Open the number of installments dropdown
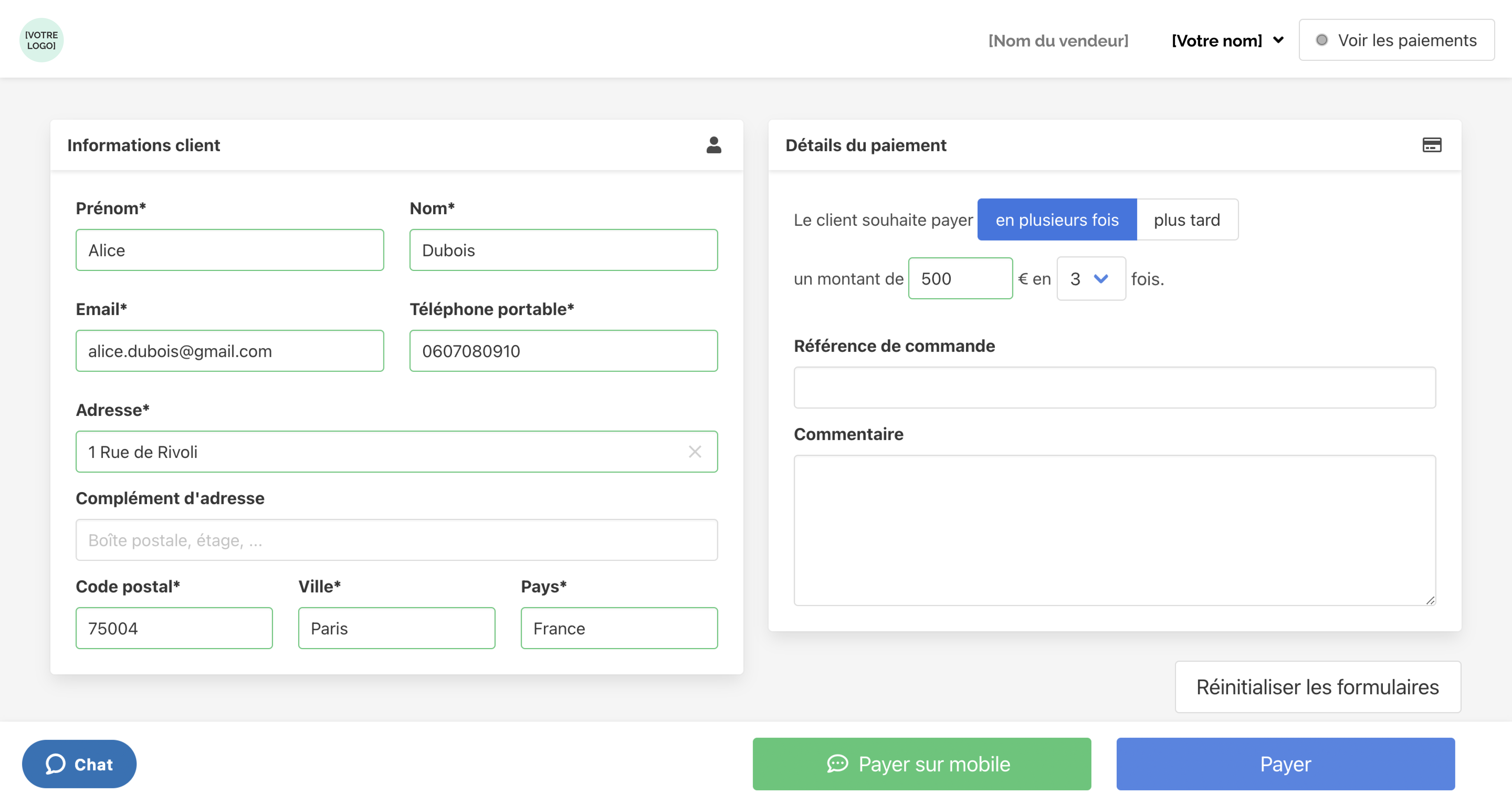The image size is (1512, 809). tap(1091, 278)
